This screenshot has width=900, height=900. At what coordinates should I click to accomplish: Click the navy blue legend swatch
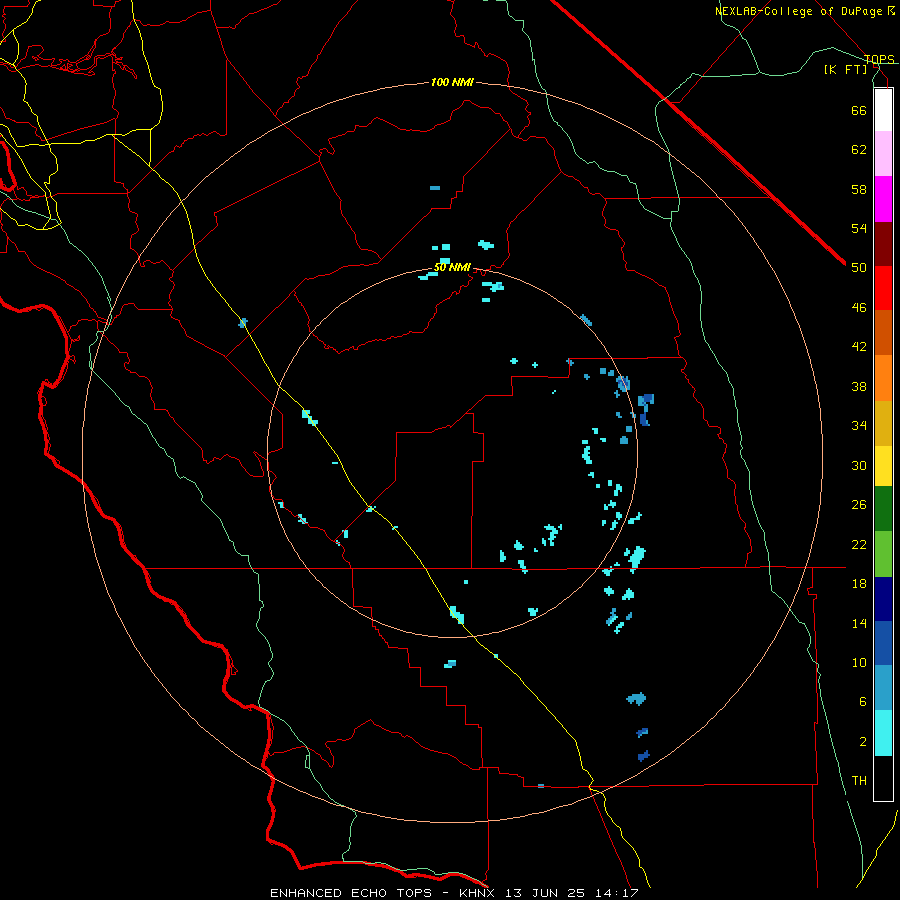tap(883, 599)
